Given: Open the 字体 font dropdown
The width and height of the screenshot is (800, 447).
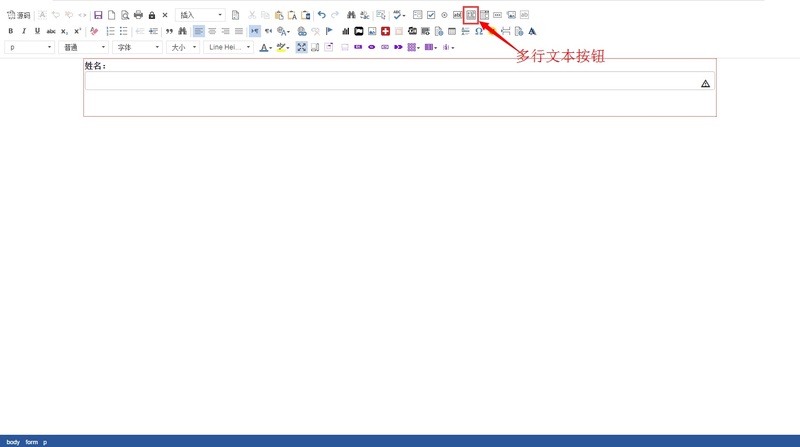Looking at the screenshot, I should [137, 47].
